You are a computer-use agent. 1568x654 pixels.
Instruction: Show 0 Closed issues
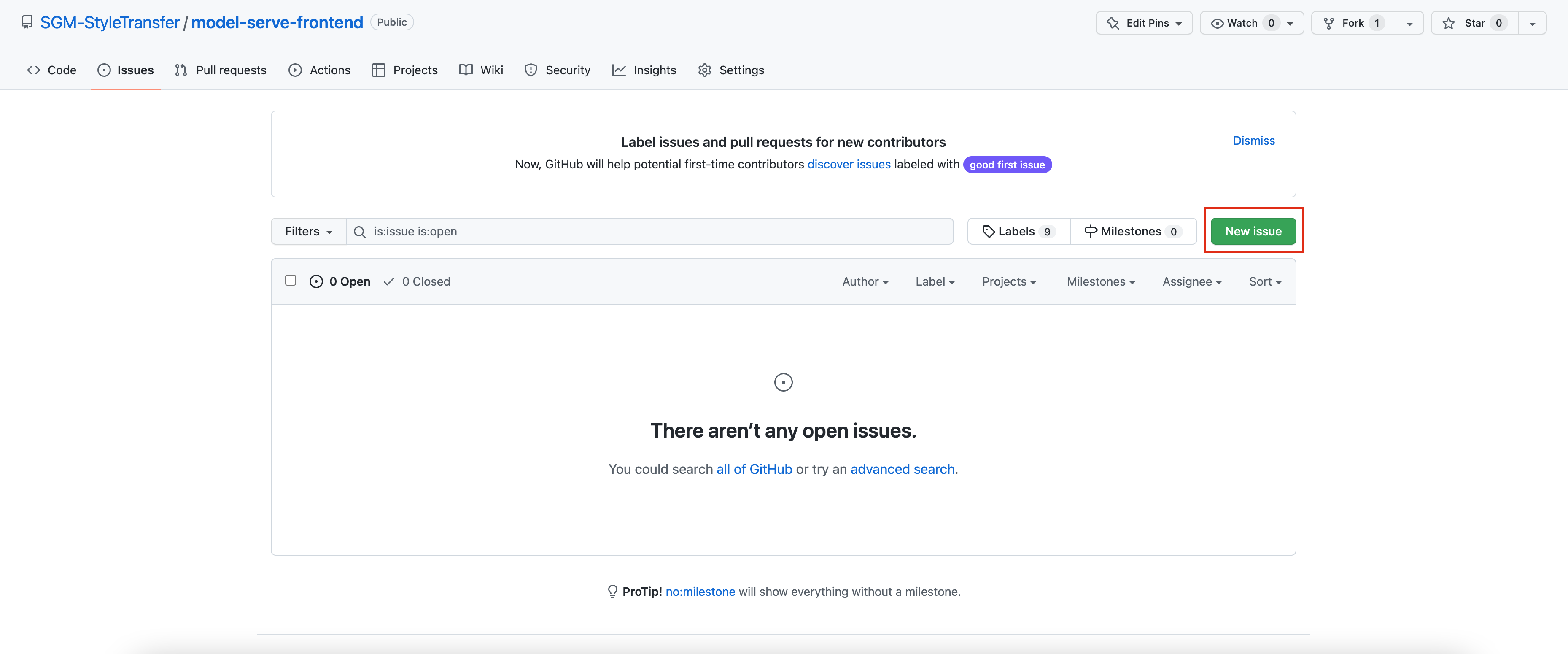click(x=418, y=281)
